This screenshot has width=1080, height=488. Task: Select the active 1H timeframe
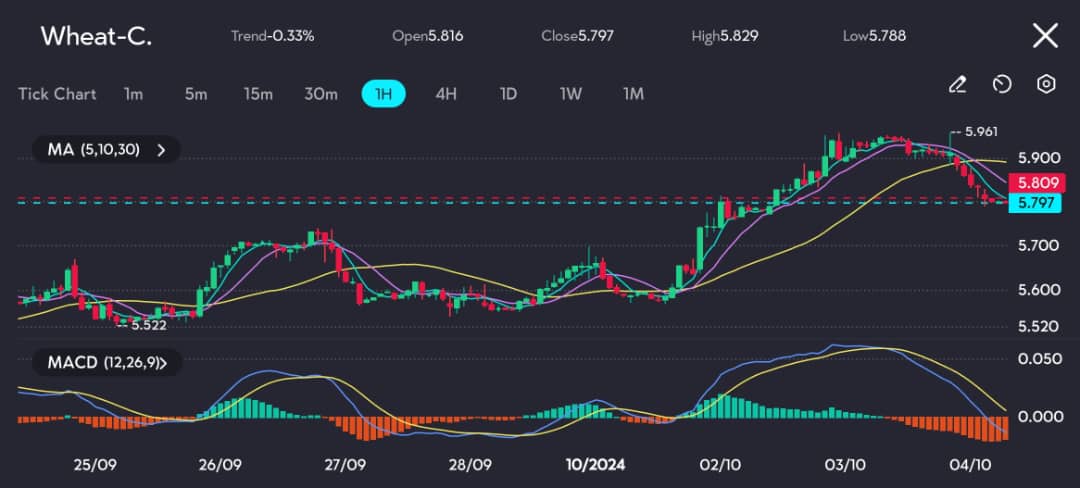[383, 94]
